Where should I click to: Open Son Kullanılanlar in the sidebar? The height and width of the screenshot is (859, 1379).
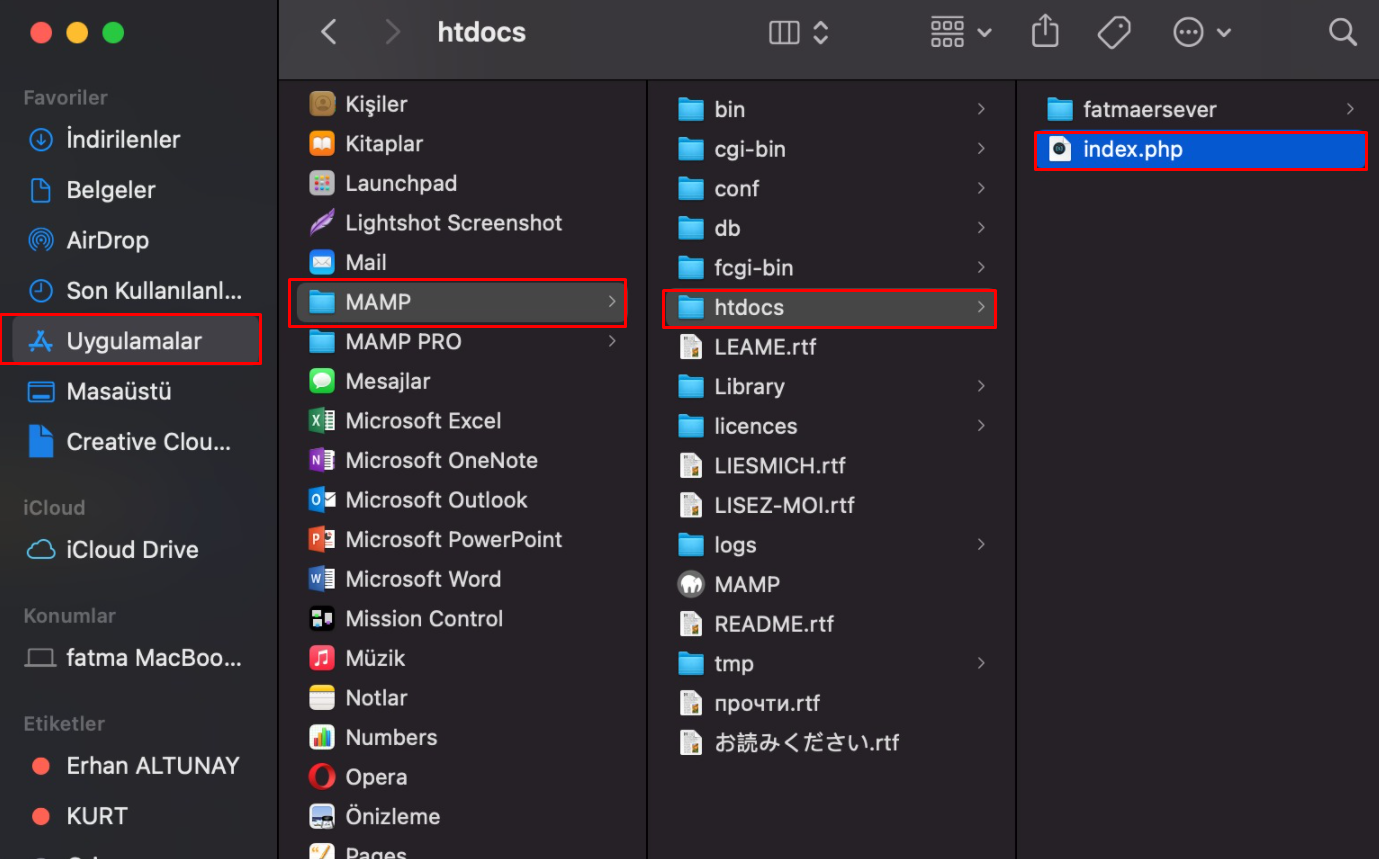pyautogui.click(x=138, y=291)
